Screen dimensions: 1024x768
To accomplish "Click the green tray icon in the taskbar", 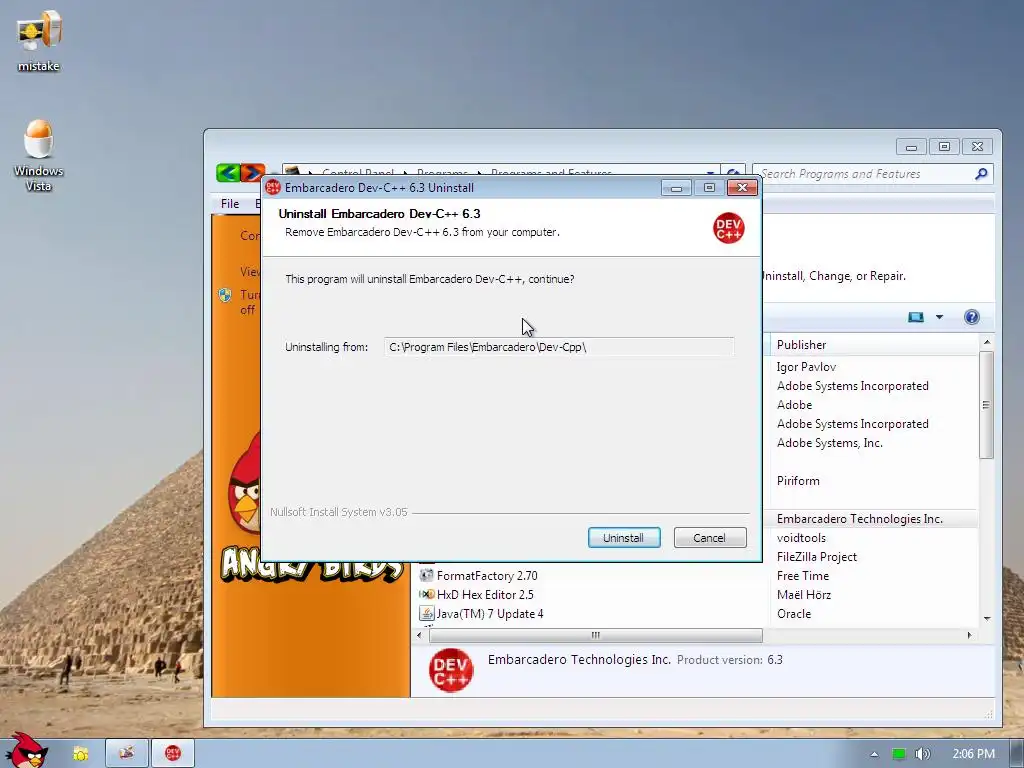I will tap(899, 754).
